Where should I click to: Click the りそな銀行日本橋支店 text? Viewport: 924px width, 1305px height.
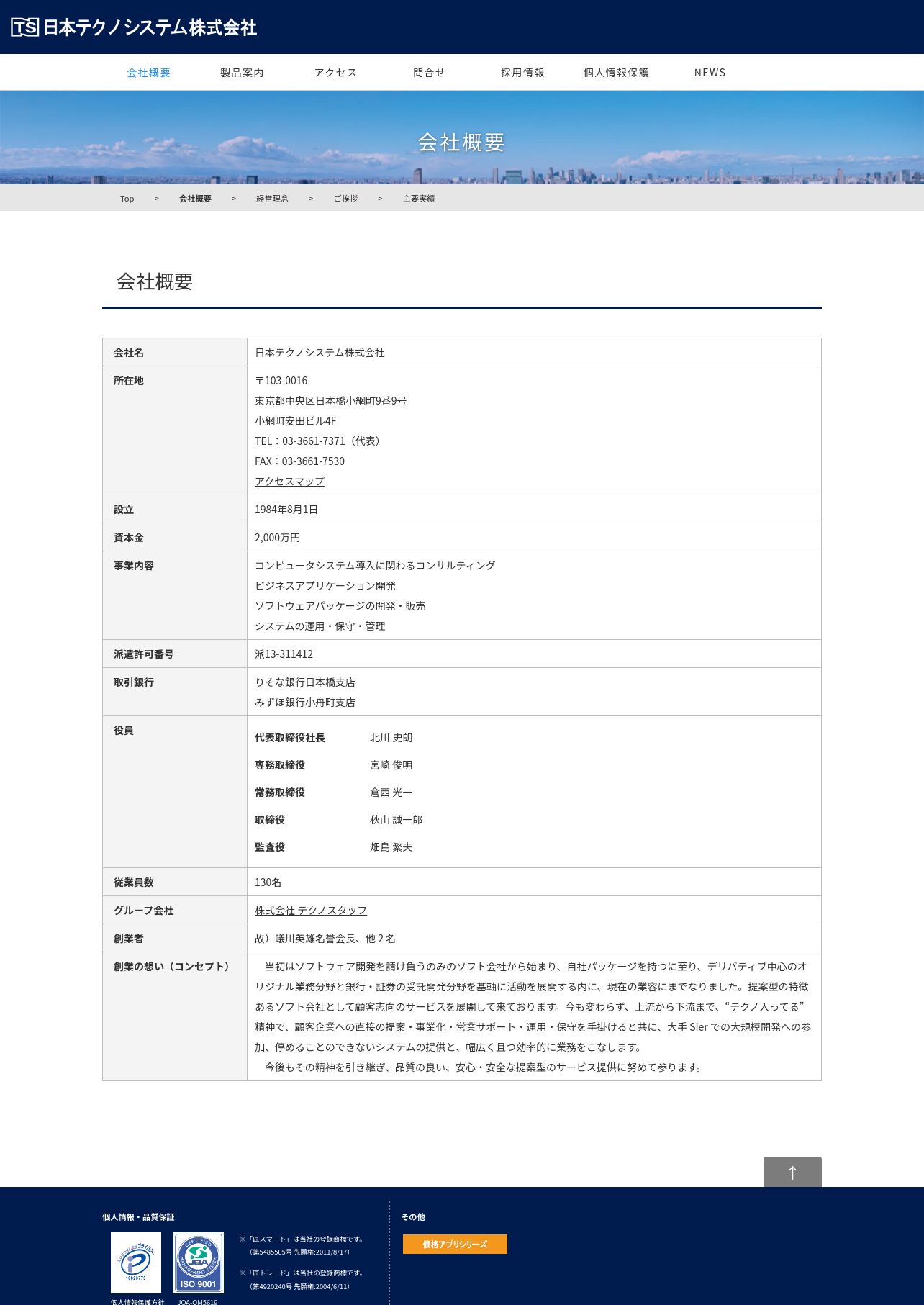click(x=305, y=682)
